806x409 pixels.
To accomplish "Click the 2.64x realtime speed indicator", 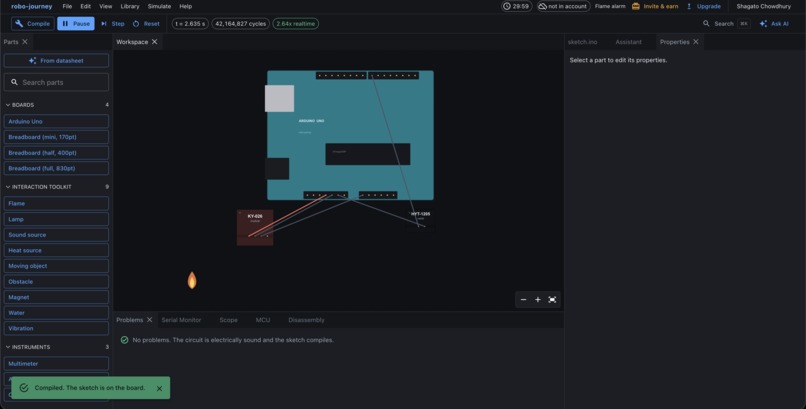I will [x=296, y=24].
